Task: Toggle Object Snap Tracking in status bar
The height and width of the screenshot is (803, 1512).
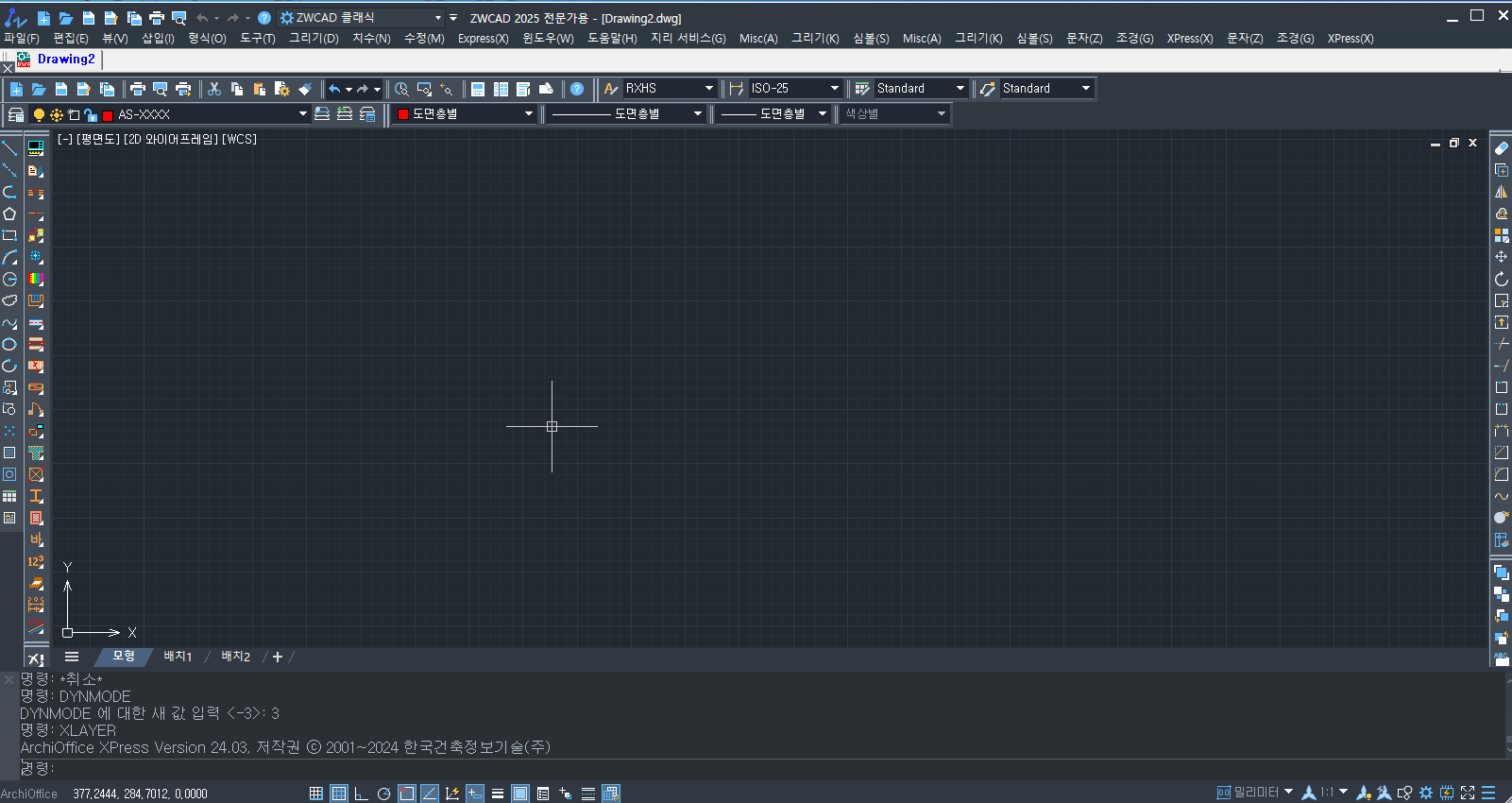Action: pos(430,794)
